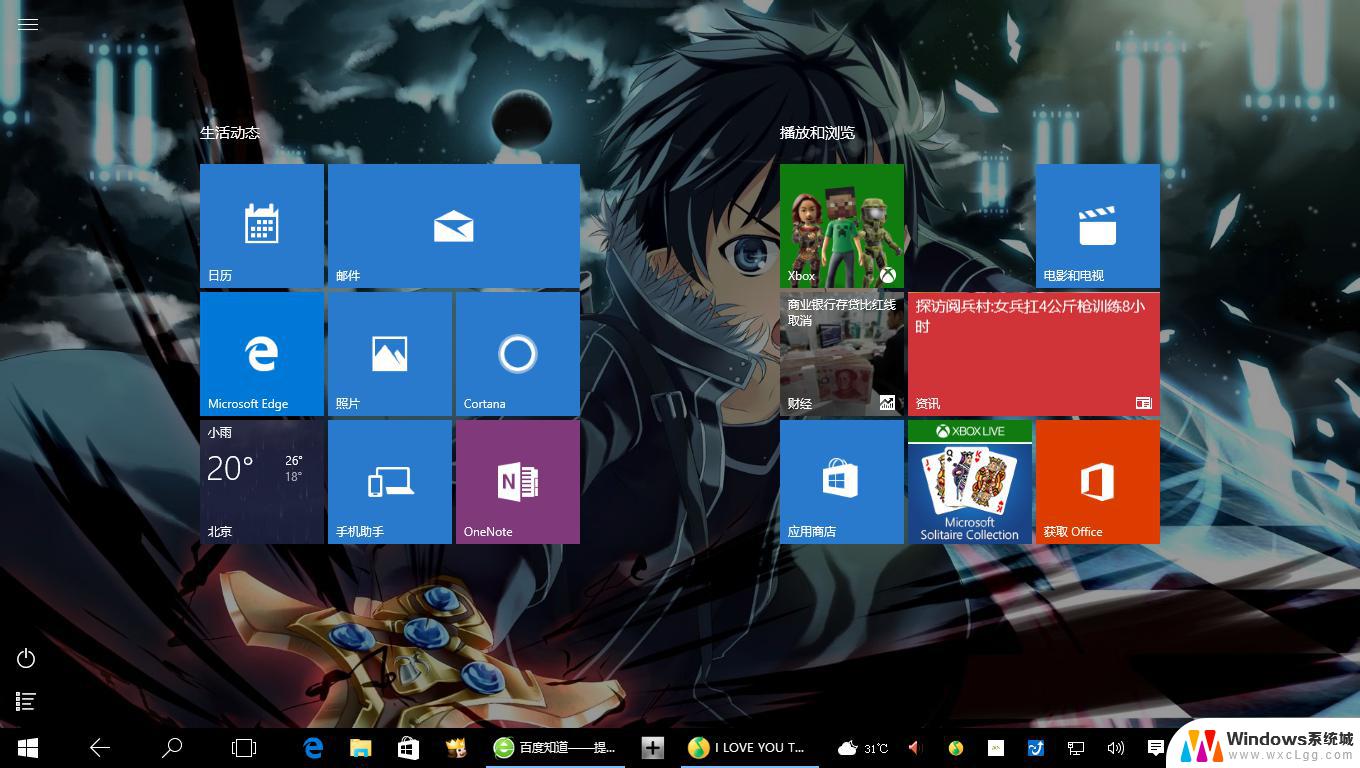Click the taskbar back arrow

pyautogui.click(x=100, y=747)
